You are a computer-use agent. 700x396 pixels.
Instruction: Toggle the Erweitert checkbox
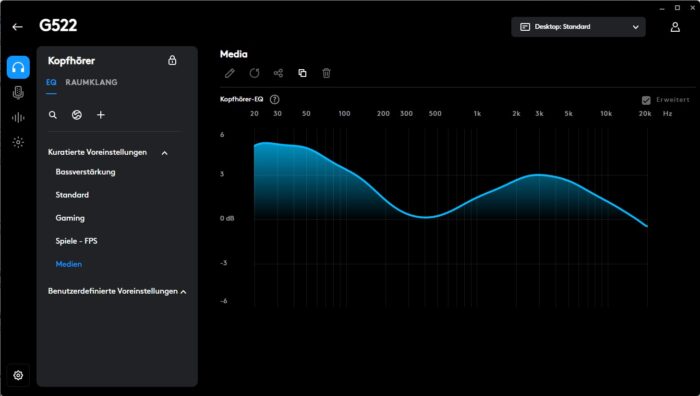646,100
